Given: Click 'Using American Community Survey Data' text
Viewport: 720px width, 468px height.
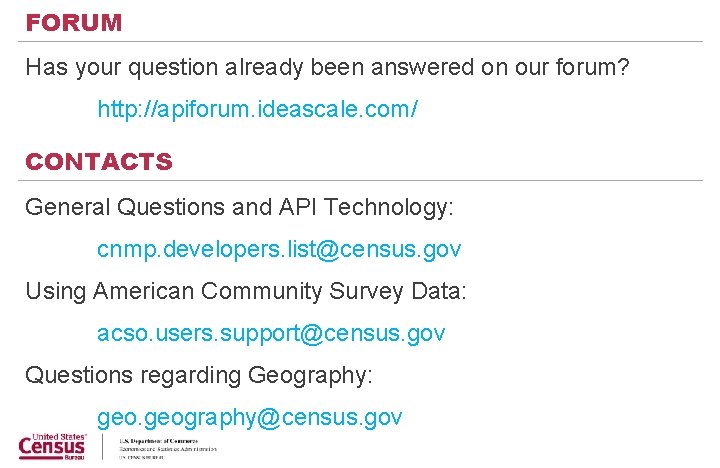Looking at the screenshot, I should (x=246, y=291).
